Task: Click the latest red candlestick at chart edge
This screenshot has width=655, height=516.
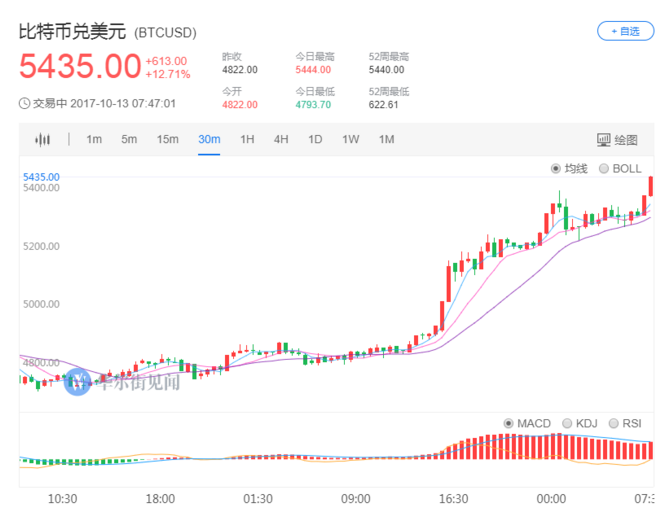Action: coord(651,186)
